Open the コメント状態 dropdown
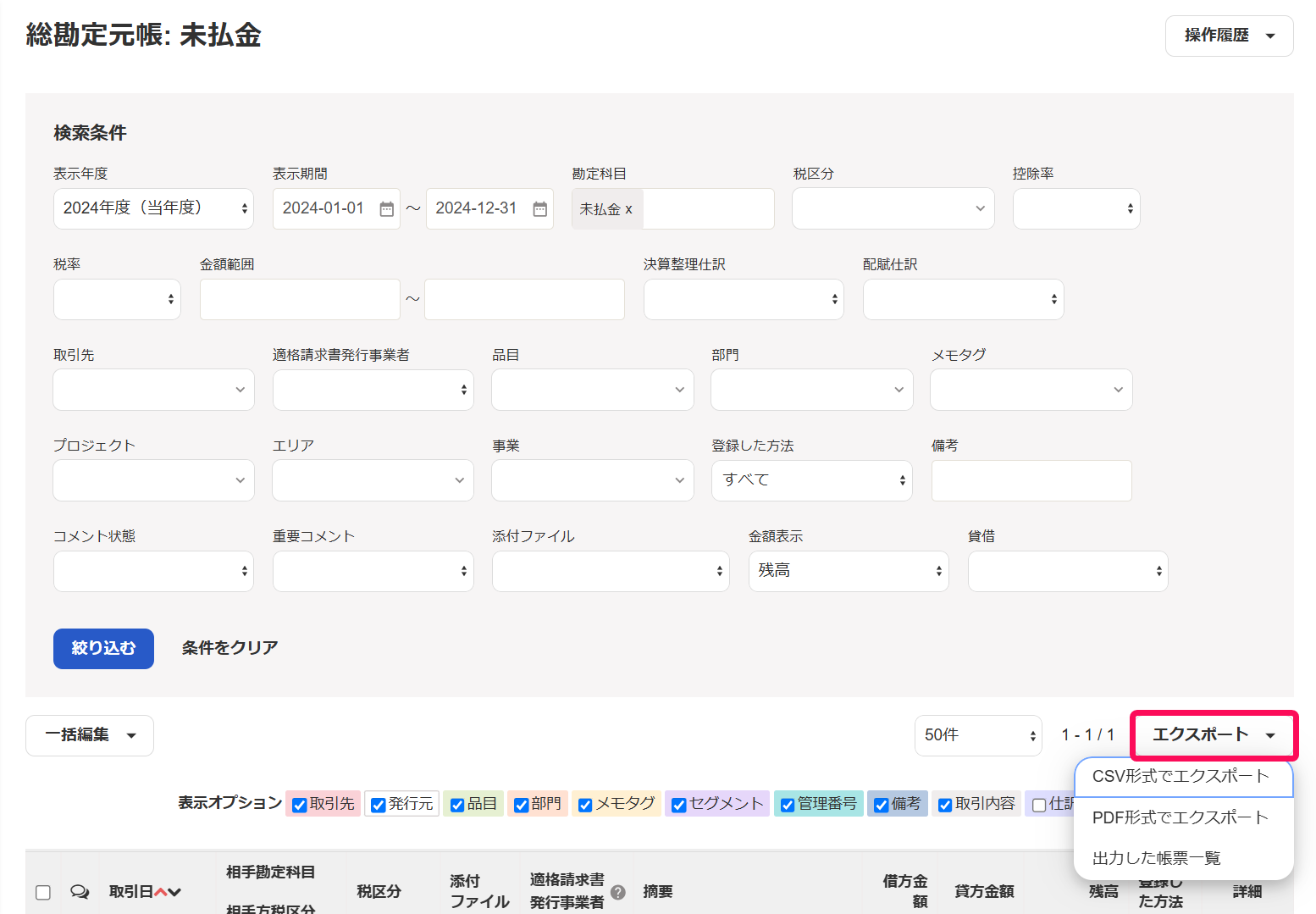This screenshot has height=914, width=1316. tap(153, 571)
